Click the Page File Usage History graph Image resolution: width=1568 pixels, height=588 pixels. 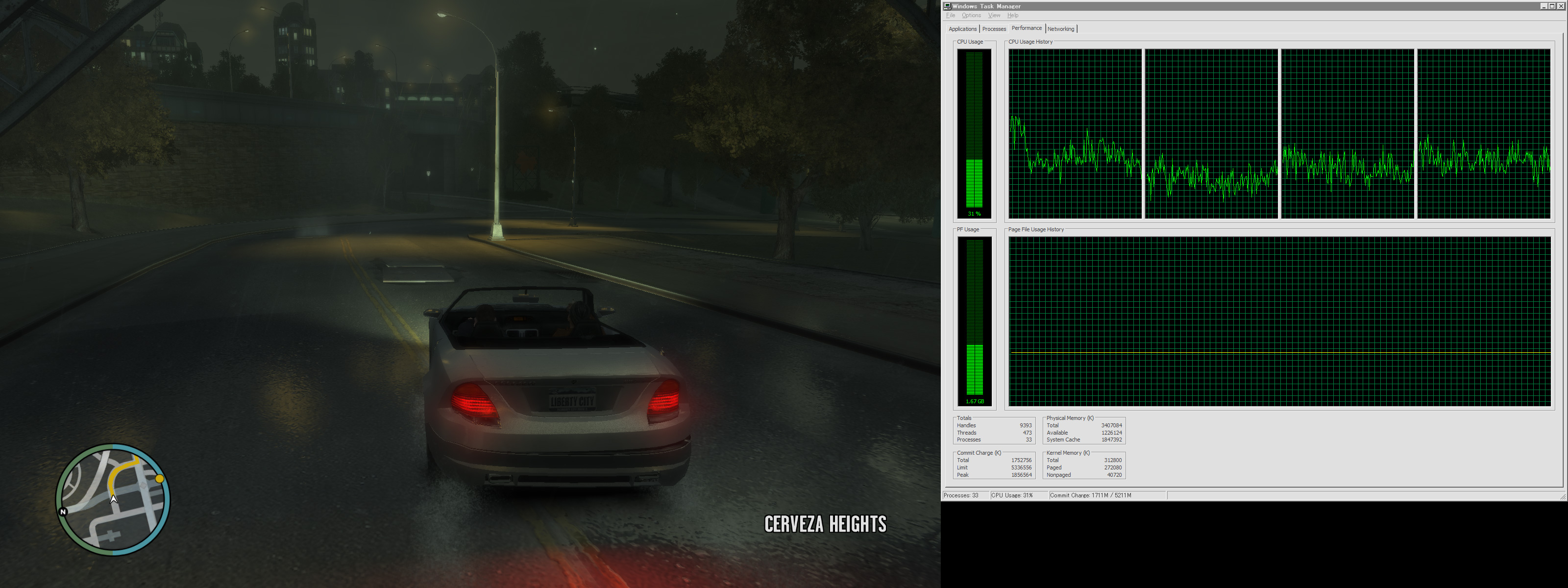click(1279, 321)
